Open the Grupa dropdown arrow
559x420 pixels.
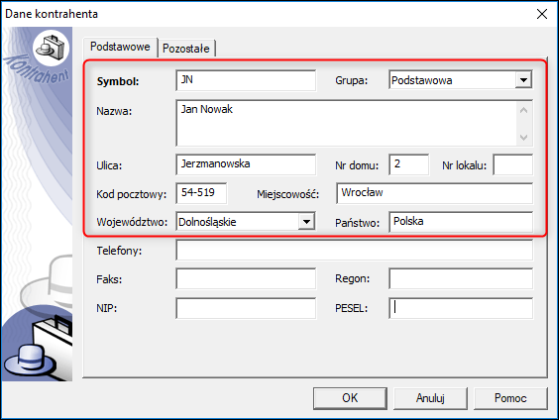523,80
